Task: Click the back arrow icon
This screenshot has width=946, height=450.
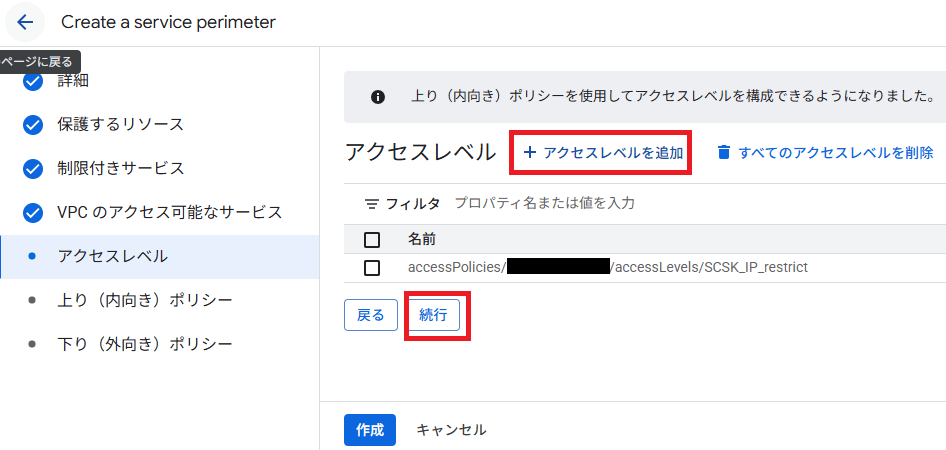Action: click(25, 22)
